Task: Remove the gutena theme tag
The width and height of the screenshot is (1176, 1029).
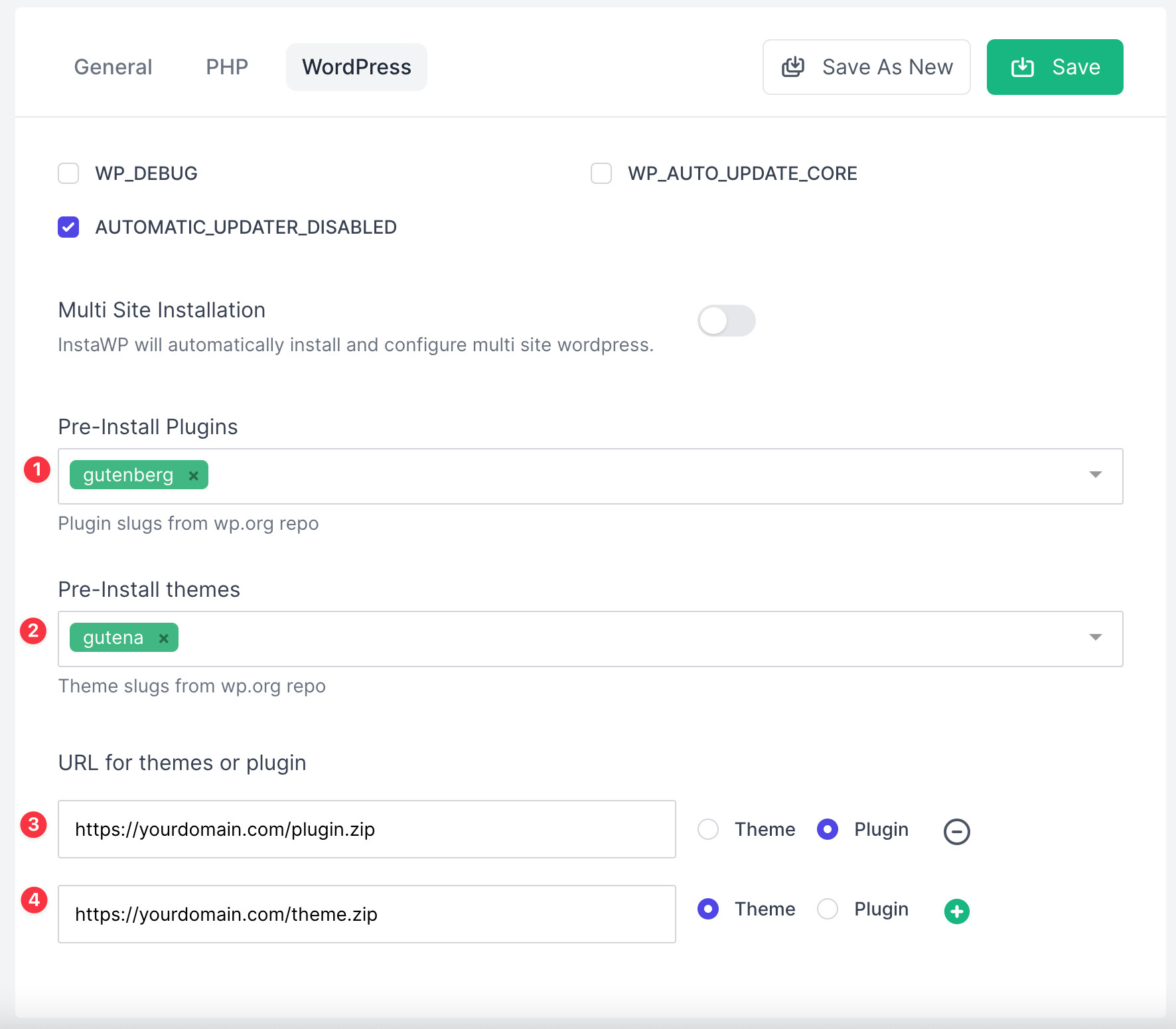Action: click(163, 638)
